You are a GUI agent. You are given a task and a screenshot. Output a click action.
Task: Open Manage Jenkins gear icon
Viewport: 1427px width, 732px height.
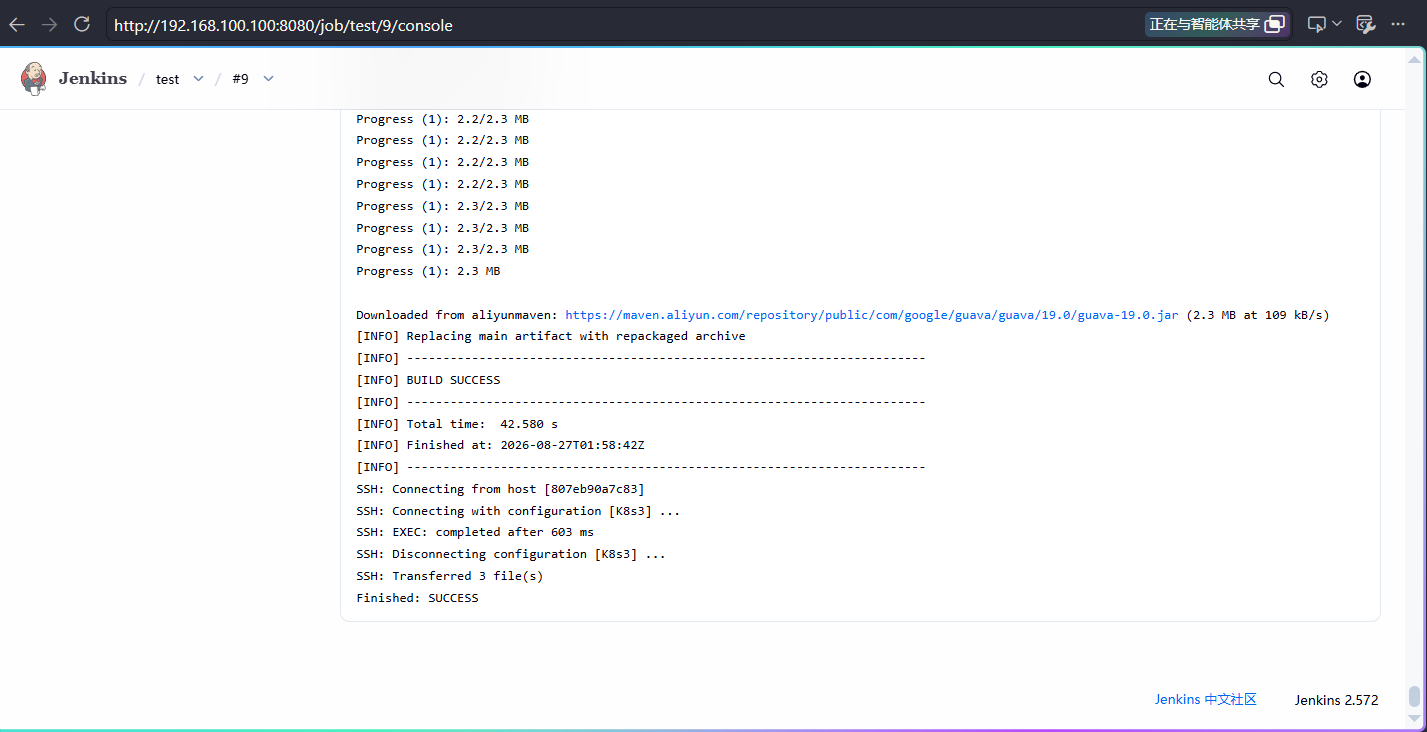[x=1319, y=79]
